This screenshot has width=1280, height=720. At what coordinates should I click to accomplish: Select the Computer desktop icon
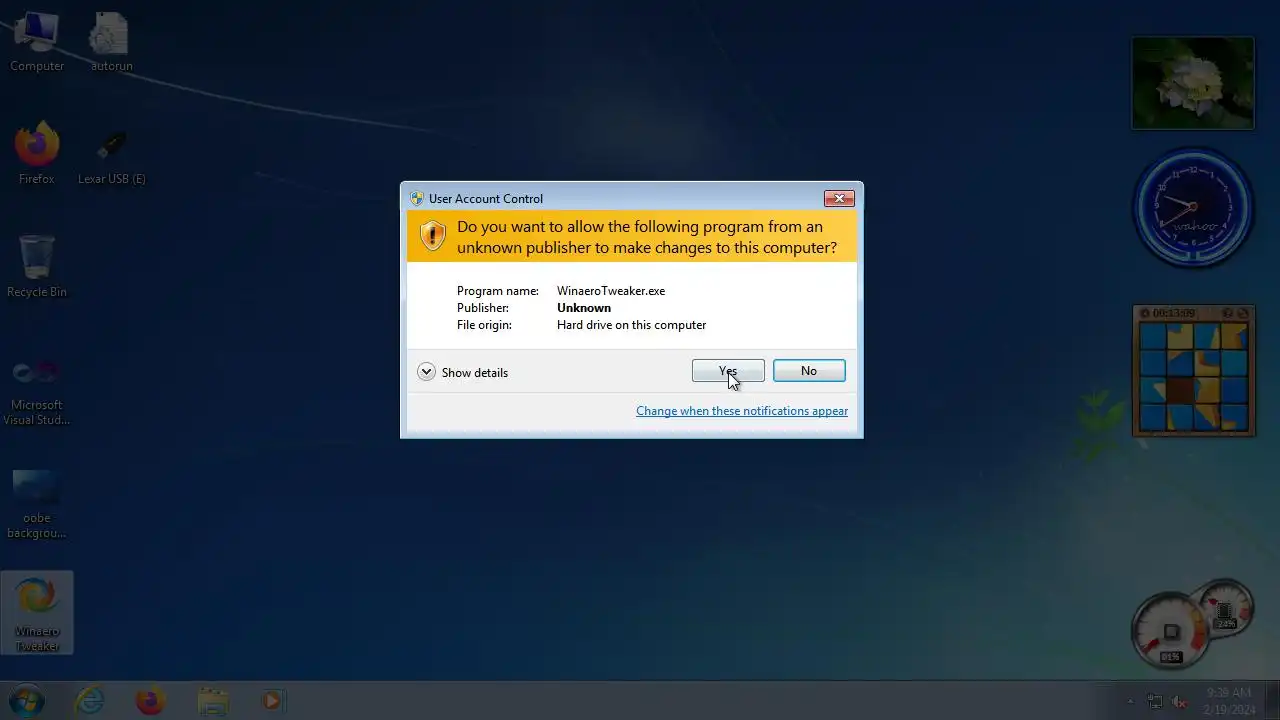pyautogui.click(x=37, y=42)
